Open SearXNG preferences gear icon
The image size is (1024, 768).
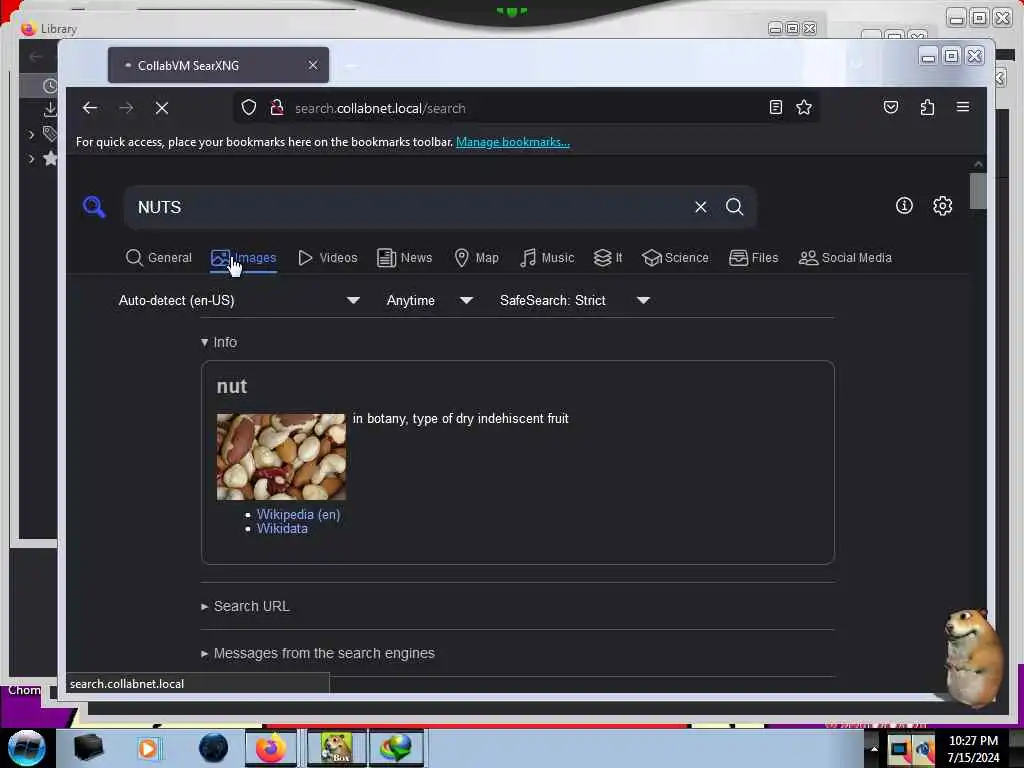point(942,206)
